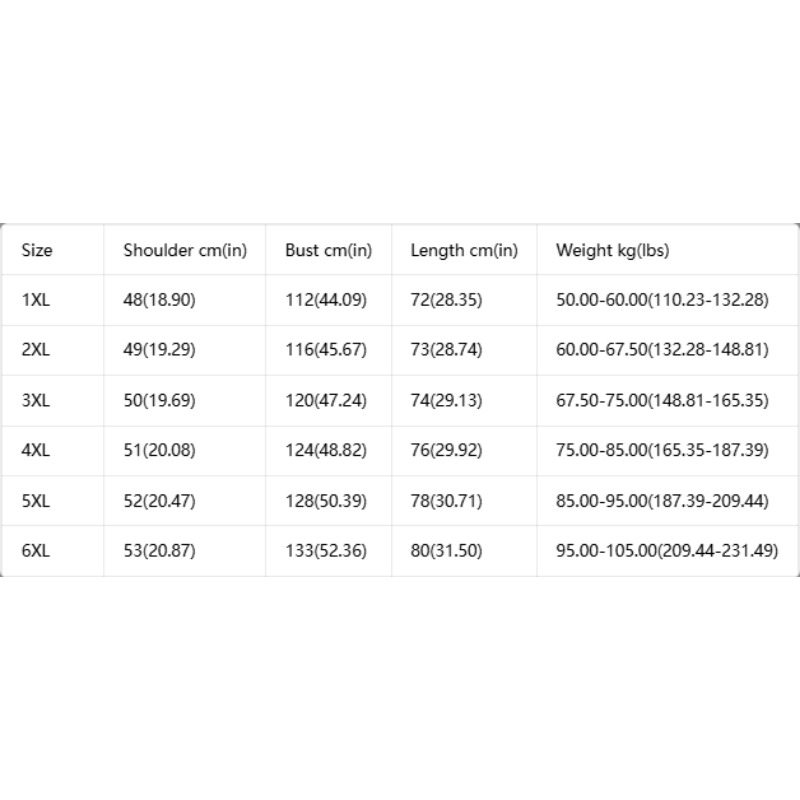800x800 pixels.
Task: Select the 1XL size row label
Action: [36, 299]
